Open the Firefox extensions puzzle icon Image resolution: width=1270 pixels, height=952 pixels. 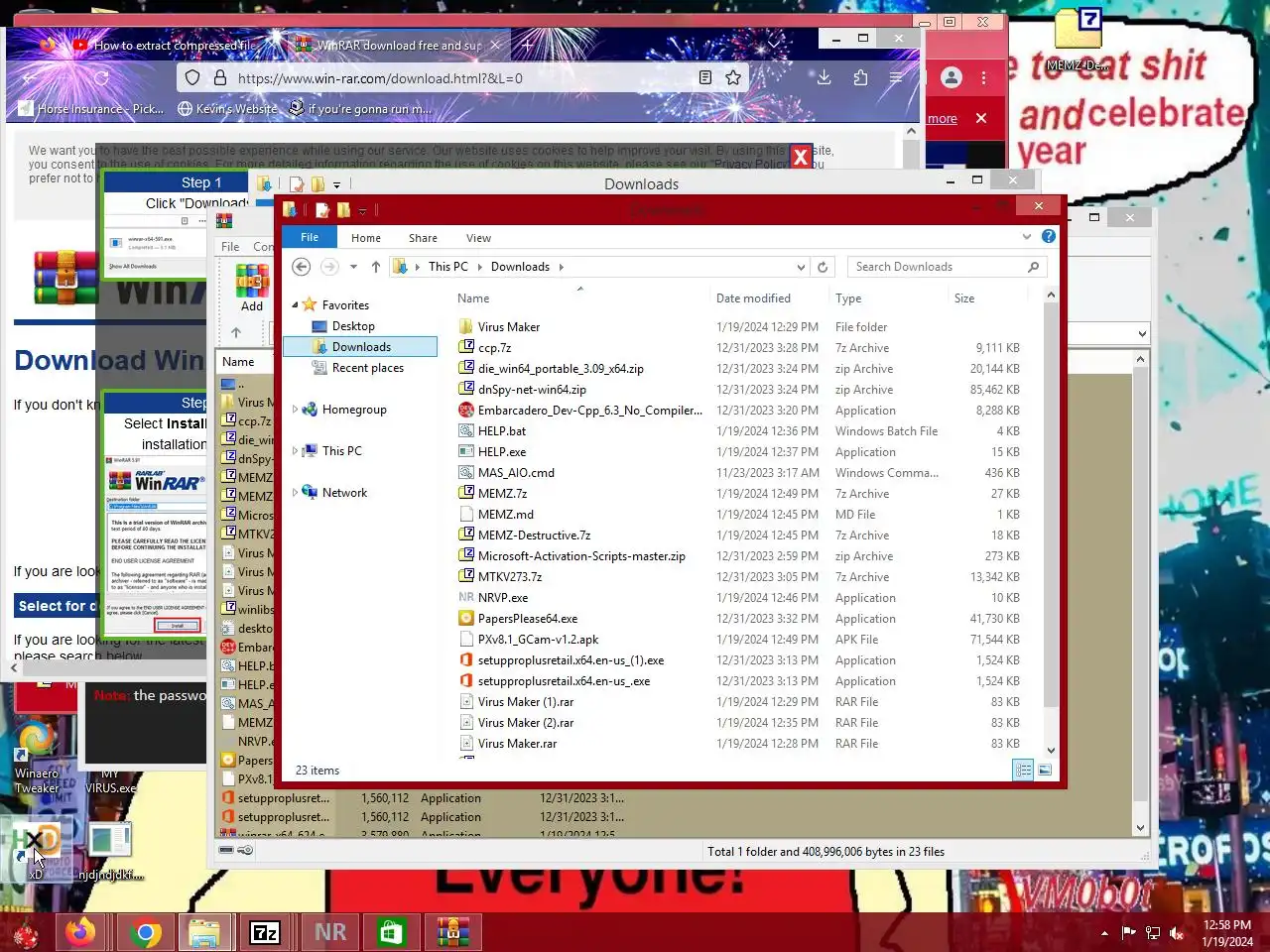pos(860,77)
